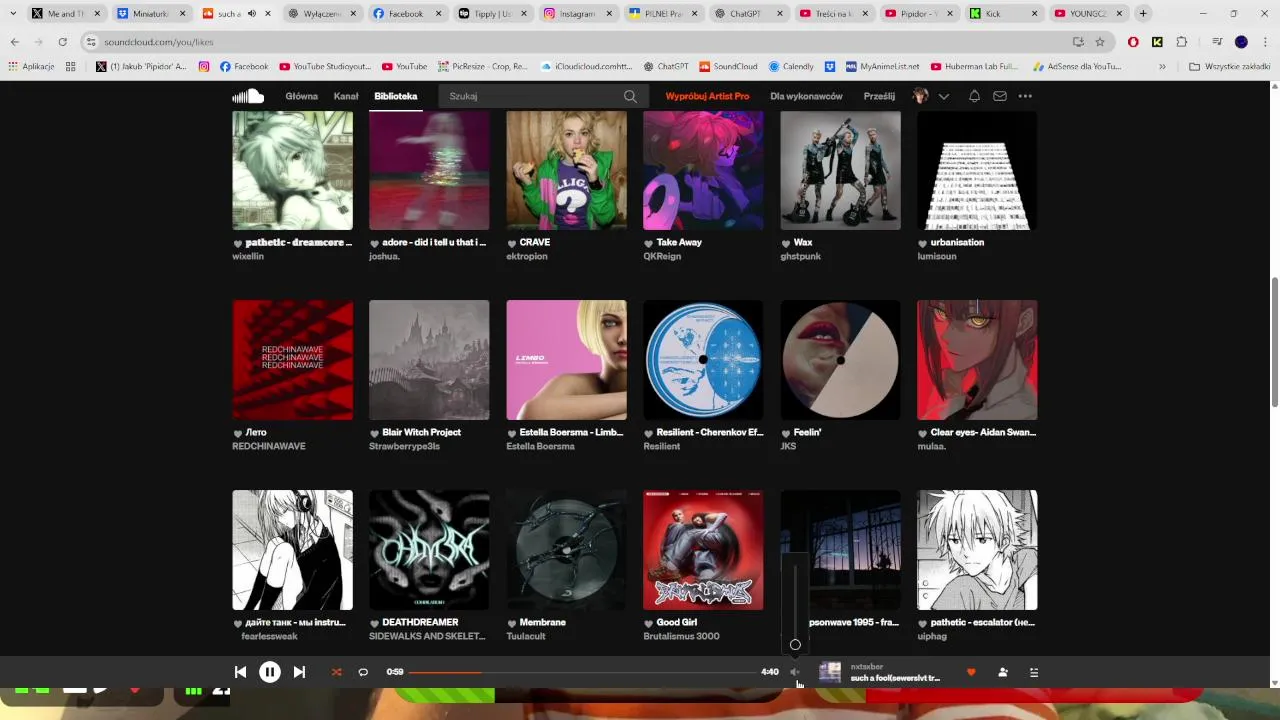Unlike the urbanisation track
Image resolution: width=1280 pixels, height=720 pixels.
coord(923,243)
